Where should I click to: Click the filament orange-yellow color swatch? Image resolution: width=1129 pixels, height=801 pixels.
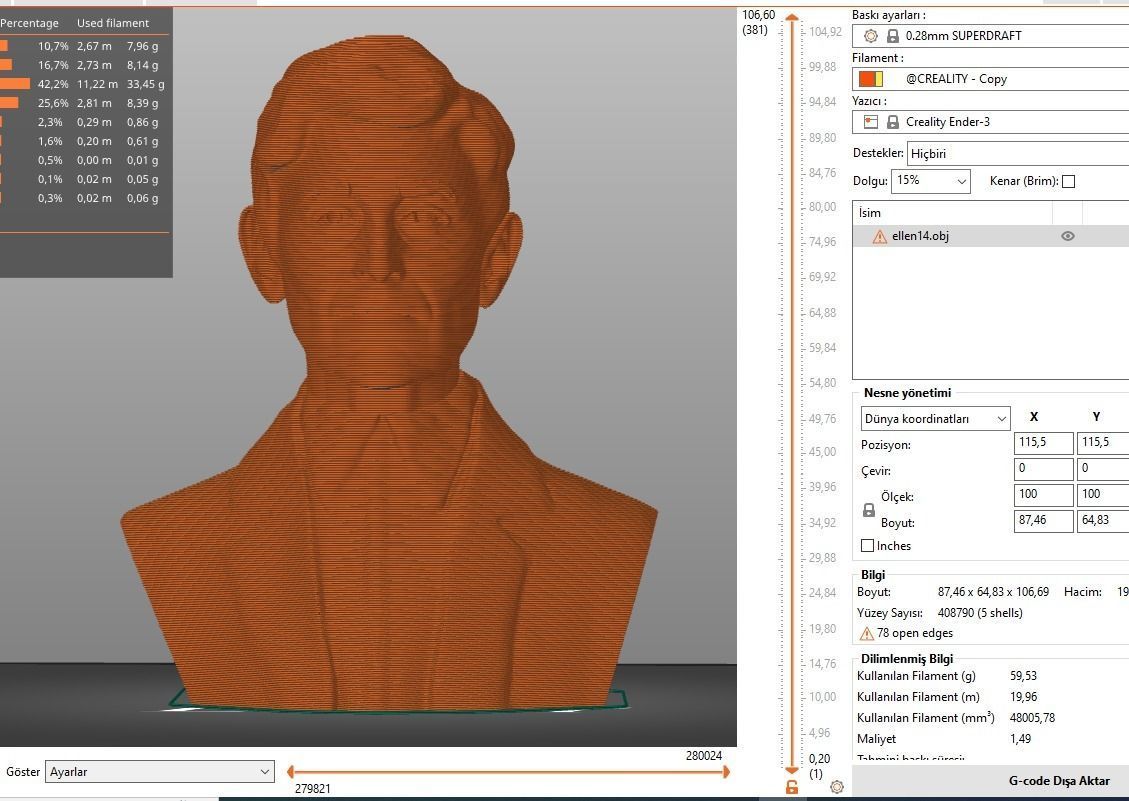(x=871, y=79)
